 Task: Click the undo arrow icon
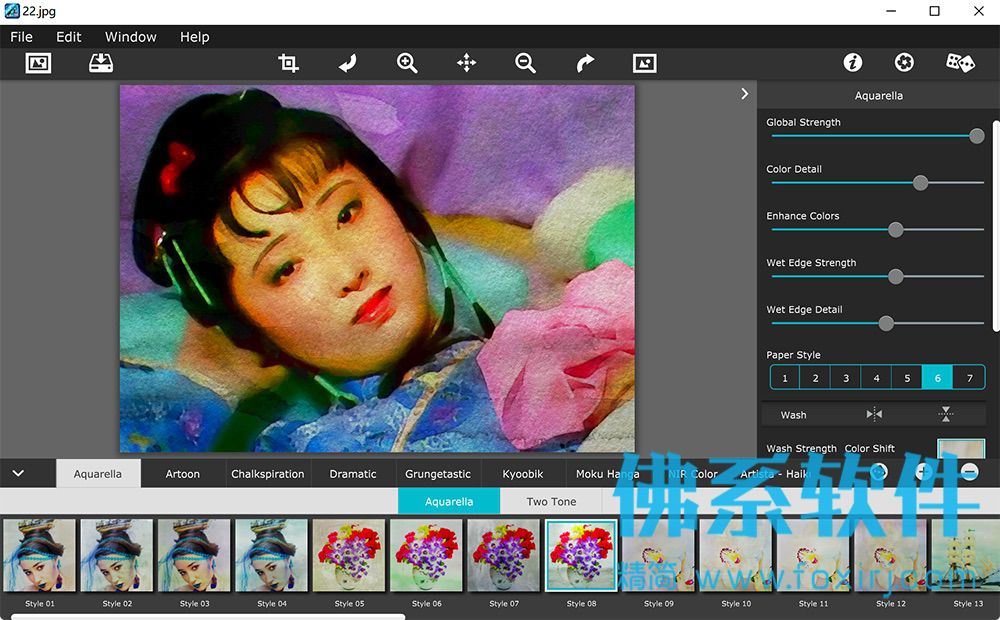[x=348, y=63]
